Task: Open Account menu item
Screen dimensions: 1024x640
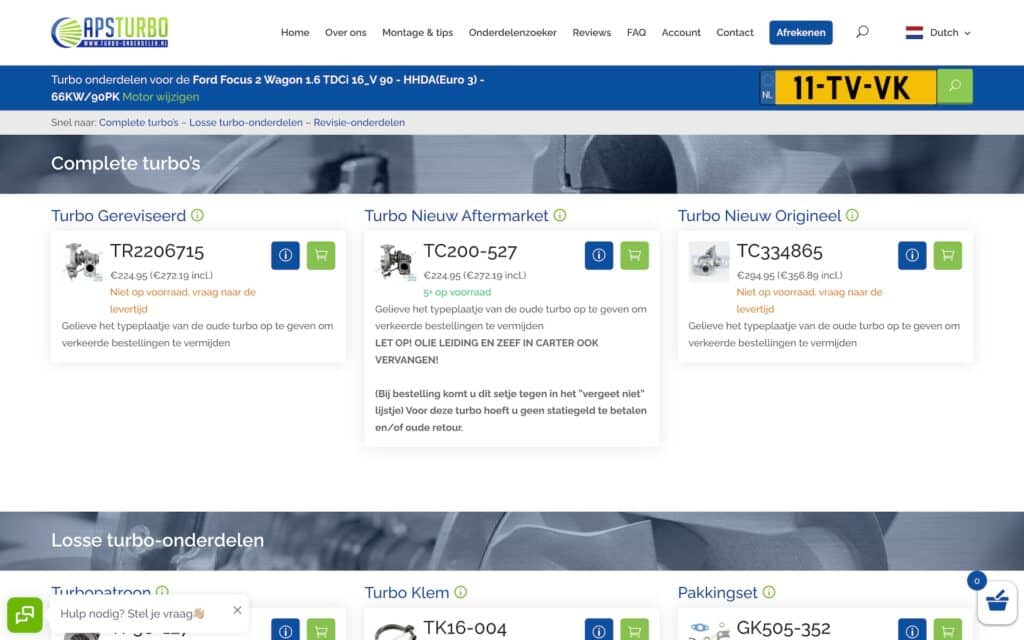Action: pyautogui.click(x=680, y=33)
